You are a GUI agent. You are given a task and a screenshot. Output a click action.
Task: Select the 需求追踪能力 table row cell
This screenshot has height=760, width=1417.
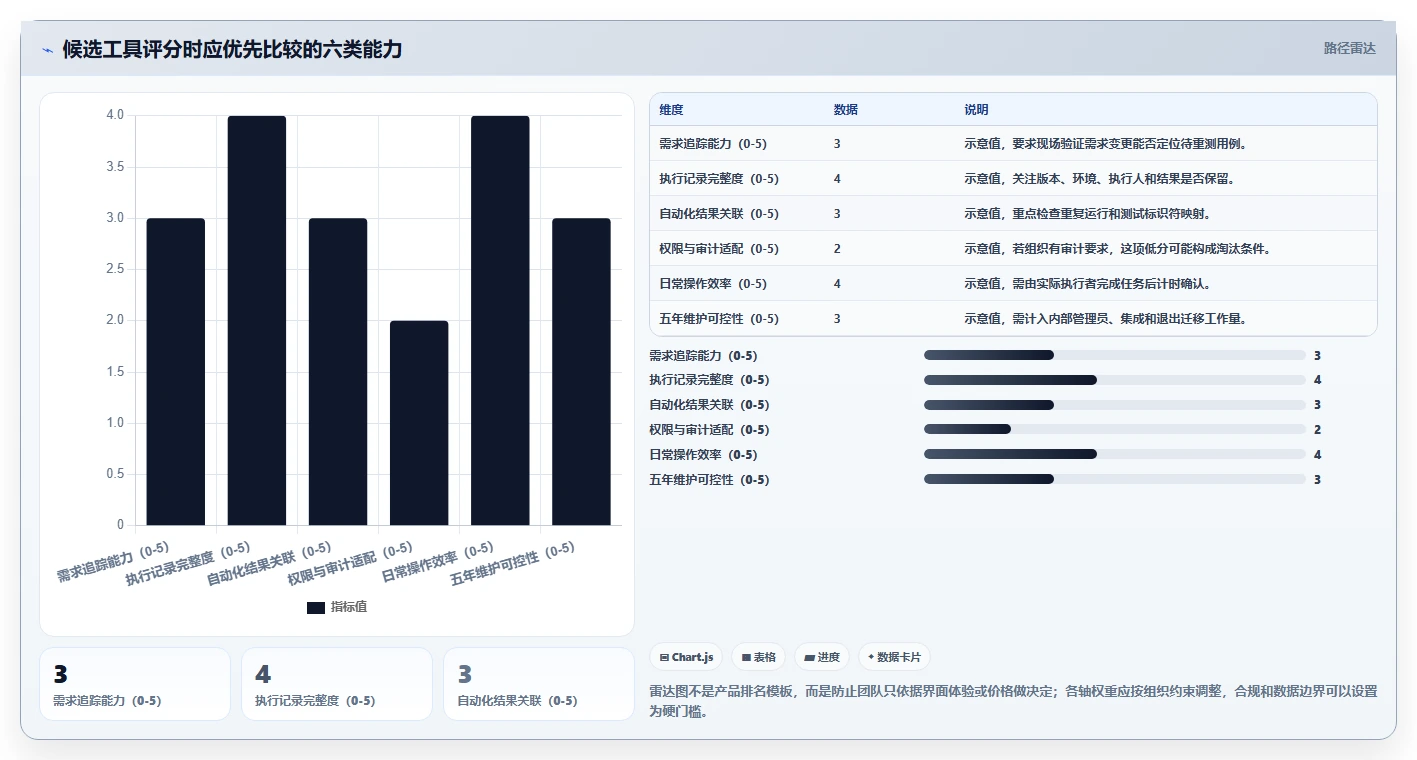[x=713, y=144]
